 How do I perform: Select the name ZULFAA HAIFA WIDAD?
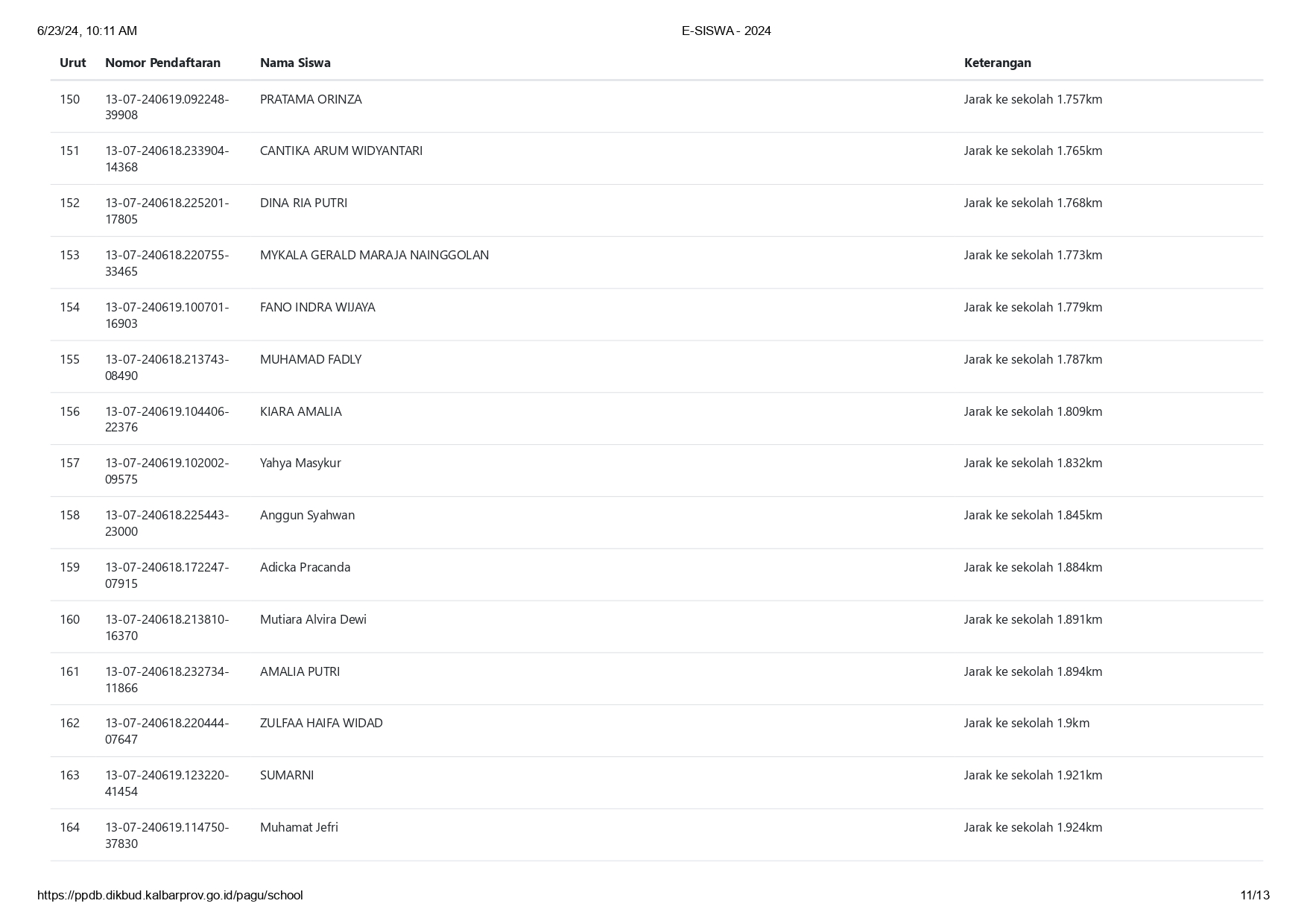(321, 723)
